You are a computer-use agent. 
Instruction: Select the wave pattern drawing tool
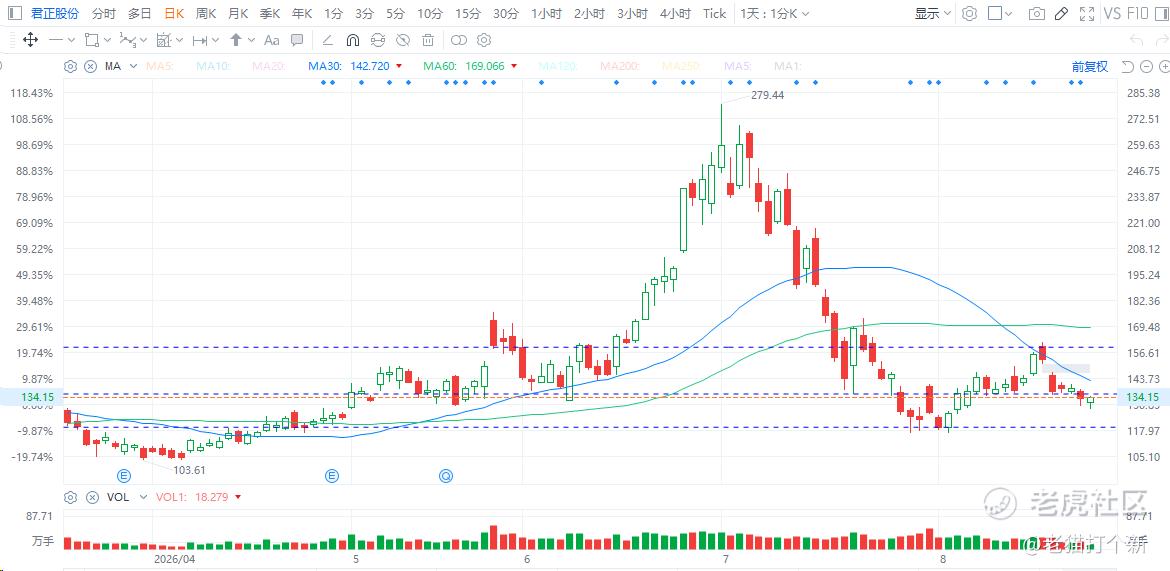click(128, 40)
